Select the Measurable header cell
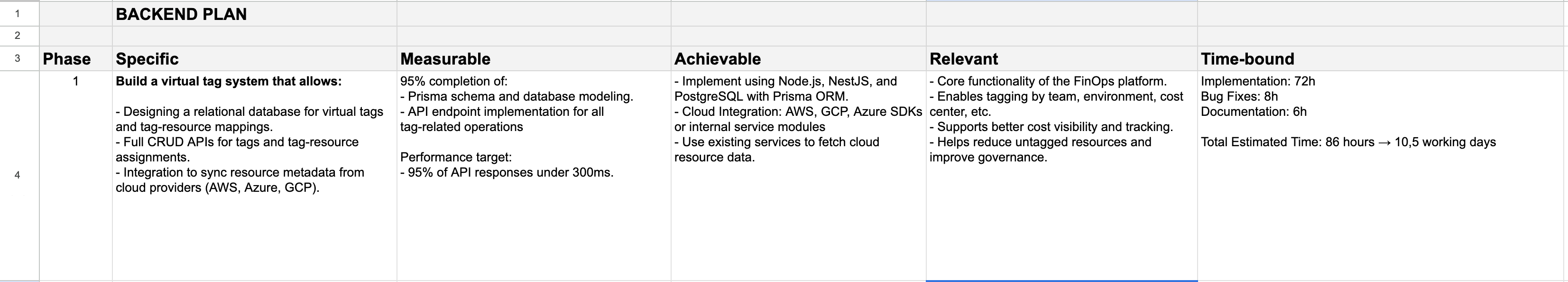The height and width of the screenshot is (282, 1568). tap(534, 58)
